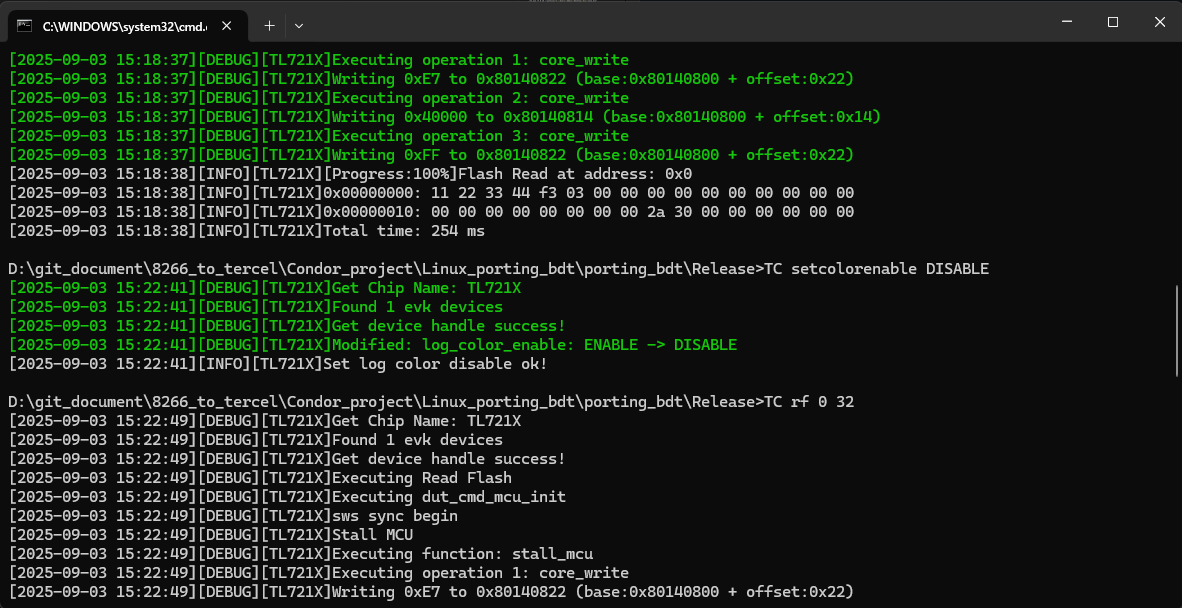1182x608 pixels.
Task: Close the C:\WINDOWS\system32\cmd tab with its X
Action: click(226, 25)
